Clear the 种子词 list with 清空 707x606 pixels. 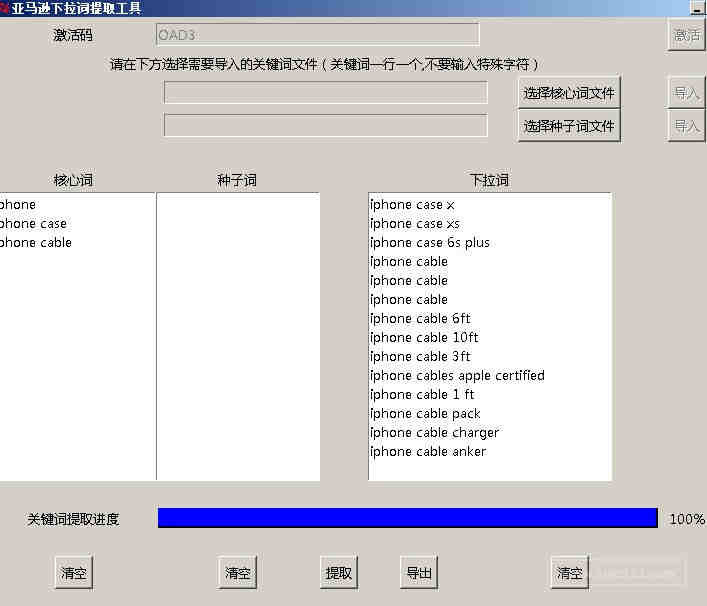tap(237, 573)
